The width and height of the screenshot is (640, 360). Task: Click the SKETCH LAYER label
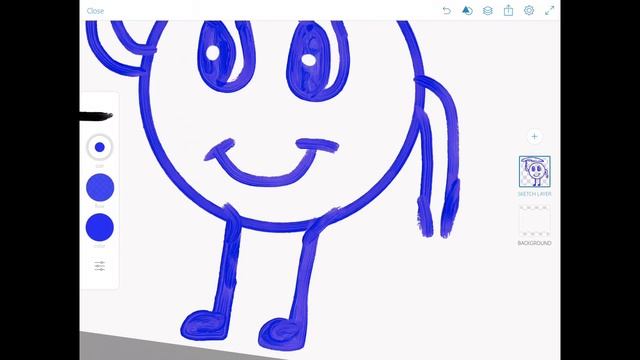(535, 194)
